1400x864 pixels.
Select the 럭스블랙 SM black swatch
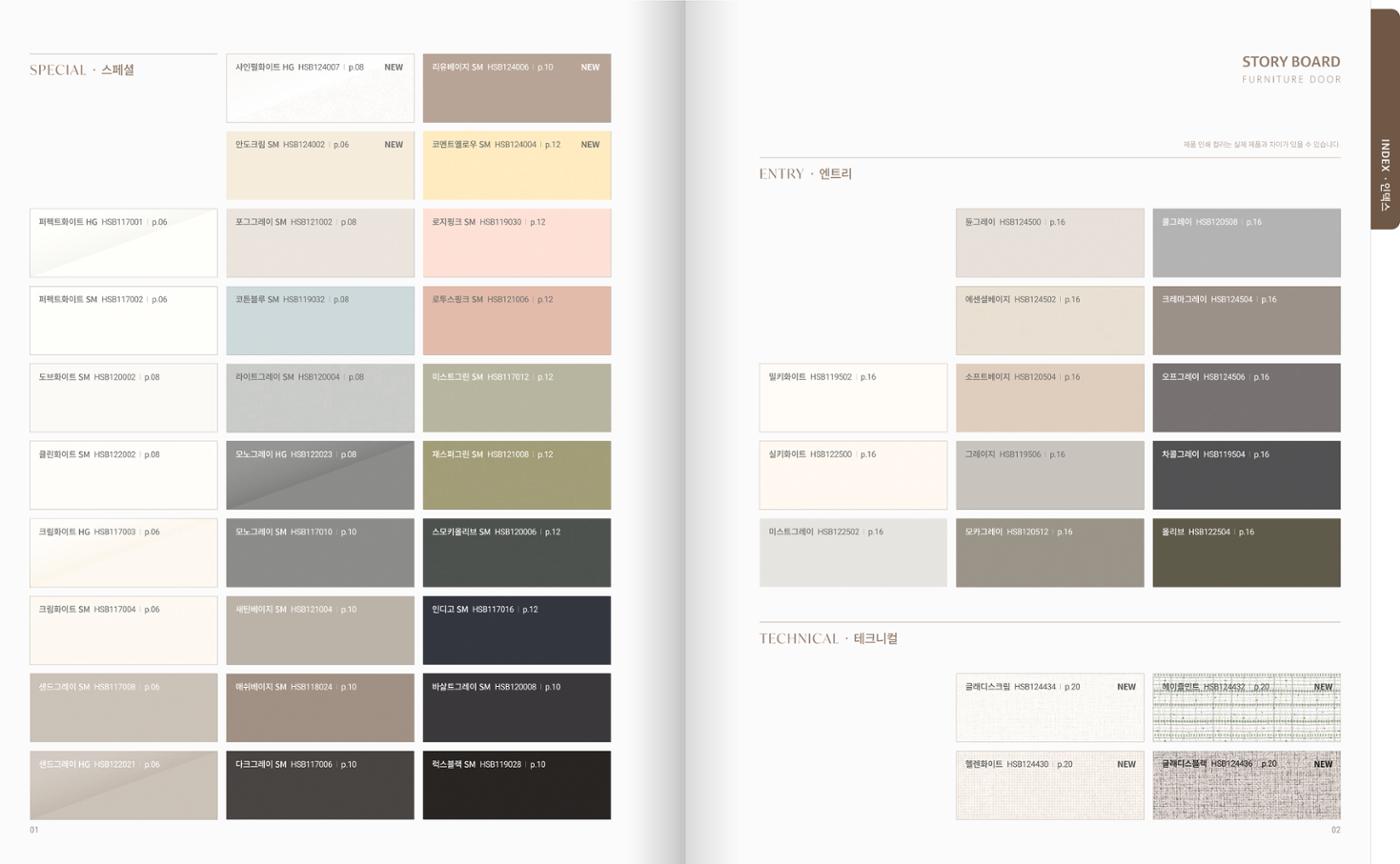click(516, 785)
